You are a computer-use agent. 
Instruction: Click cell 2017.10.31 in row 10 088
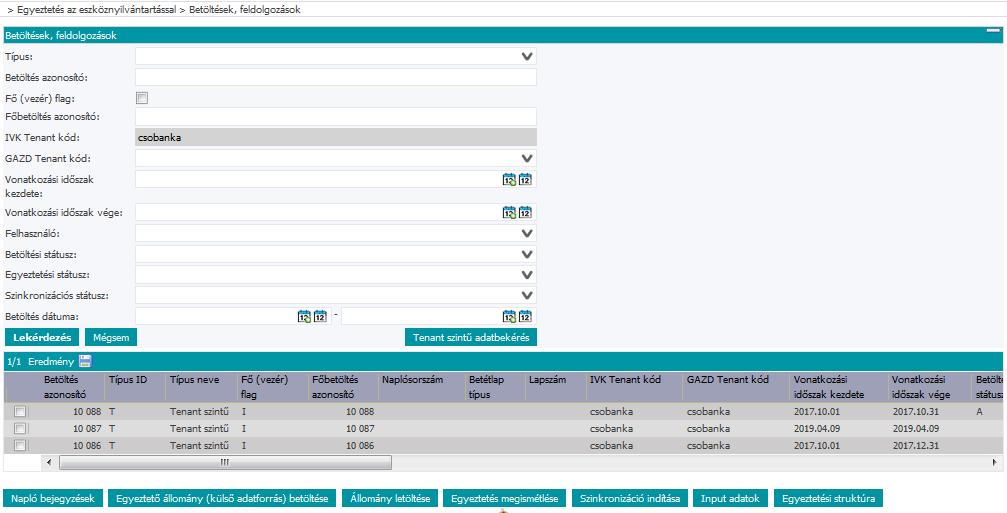[916, 412]
